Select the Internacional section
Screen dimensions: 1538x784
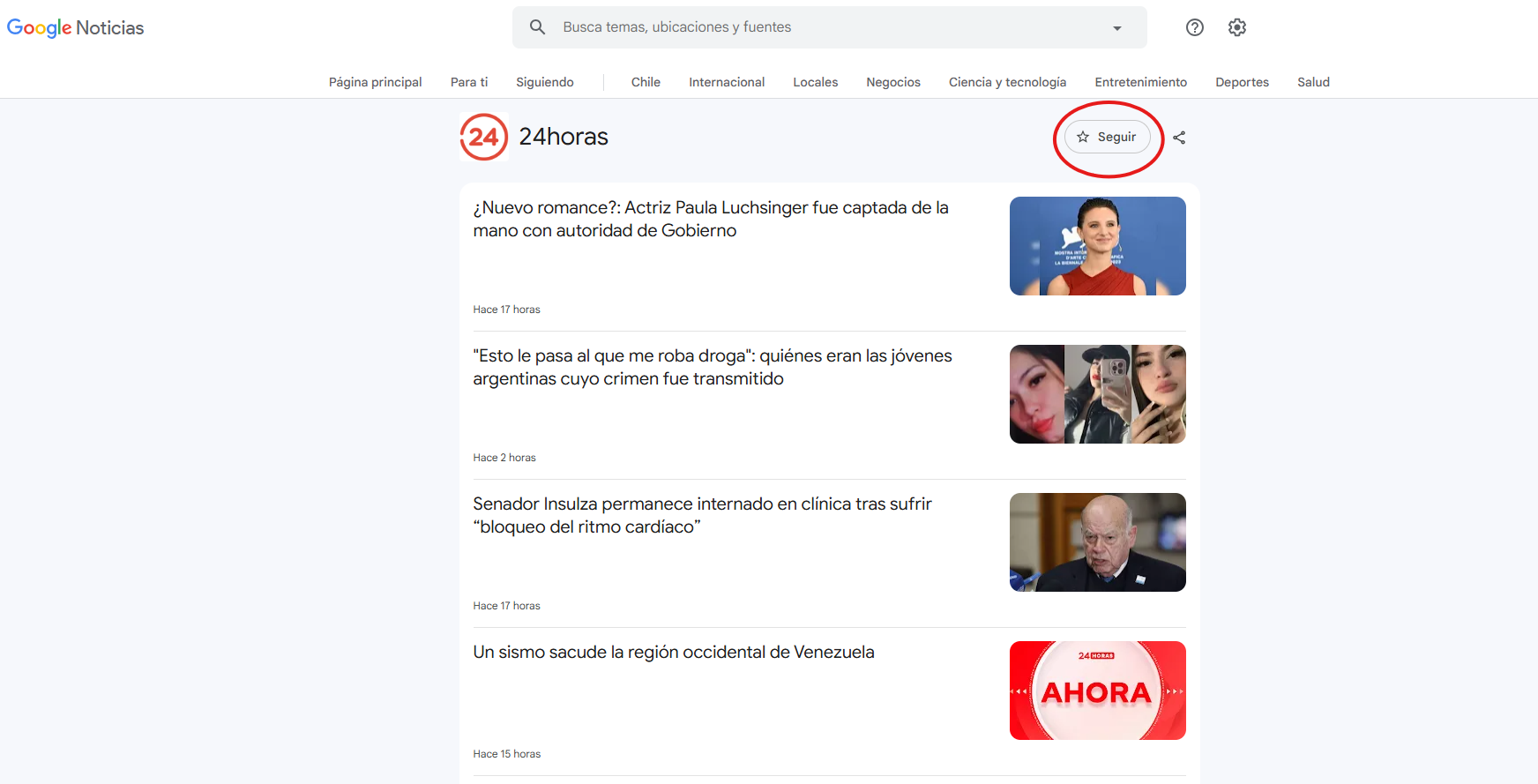tap(727, 82)
